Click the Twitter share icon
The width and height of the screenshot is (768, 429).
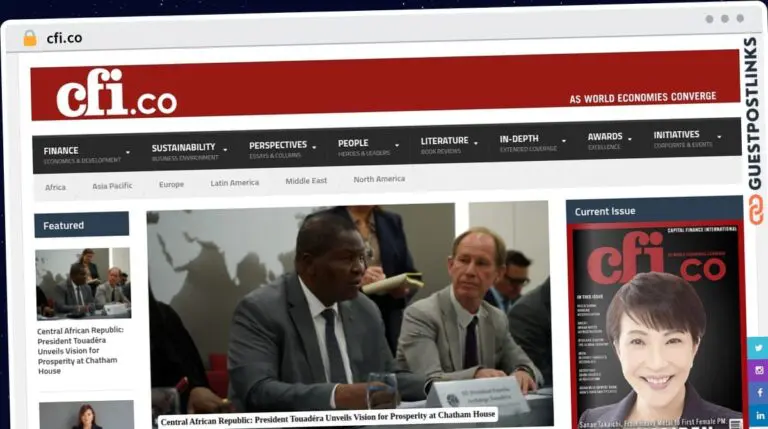758,347
